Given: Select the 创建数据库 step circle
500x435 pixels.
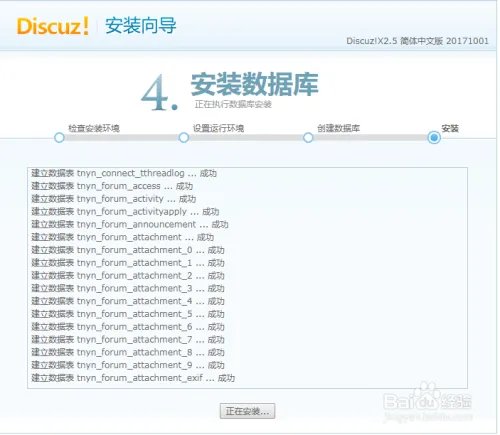Looking at the screenshot, I should pyautogui.click(x=308, y=138).
